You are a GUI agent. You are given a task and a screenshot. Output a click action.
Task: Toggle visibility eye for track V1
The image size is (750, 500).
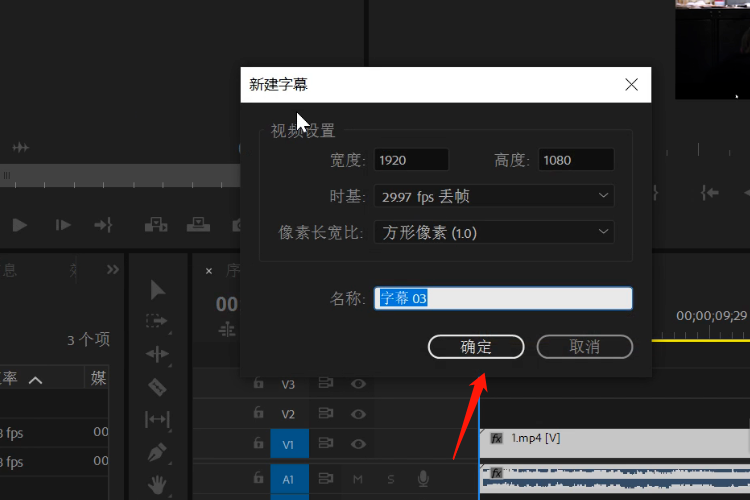coord(358,444)
